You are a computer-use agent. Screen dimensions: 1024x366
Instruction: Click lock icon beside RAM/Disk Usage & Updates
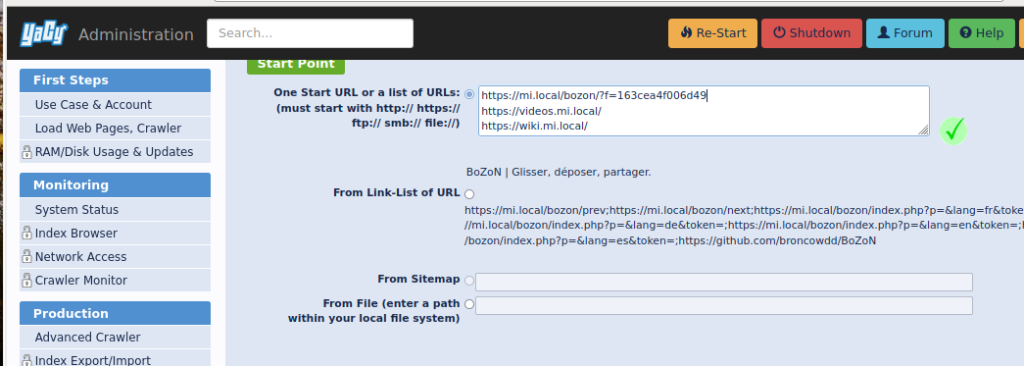(27, 152)
